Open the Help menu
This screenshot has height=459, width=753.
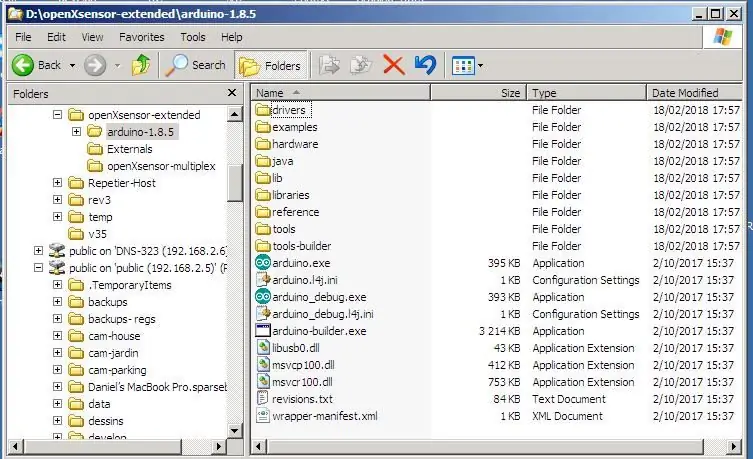pyautogui.click(x=231, y=37)
